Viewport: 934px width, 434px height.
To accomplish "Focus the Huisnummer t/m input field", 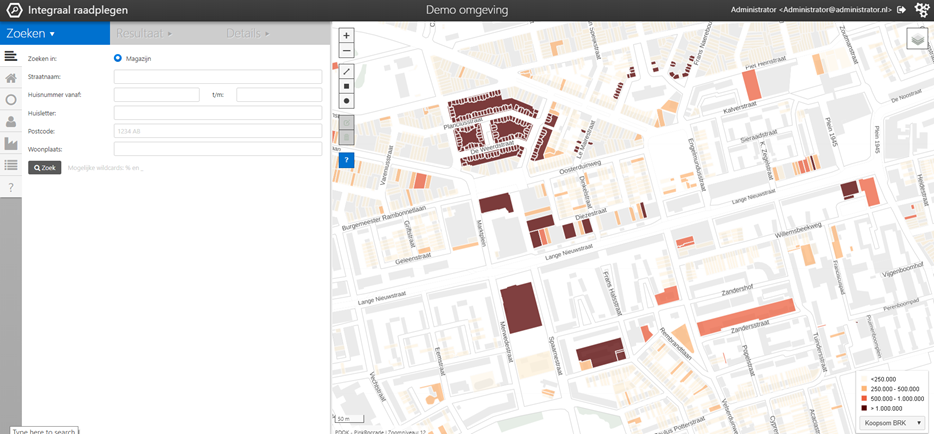I will (279, 95).
